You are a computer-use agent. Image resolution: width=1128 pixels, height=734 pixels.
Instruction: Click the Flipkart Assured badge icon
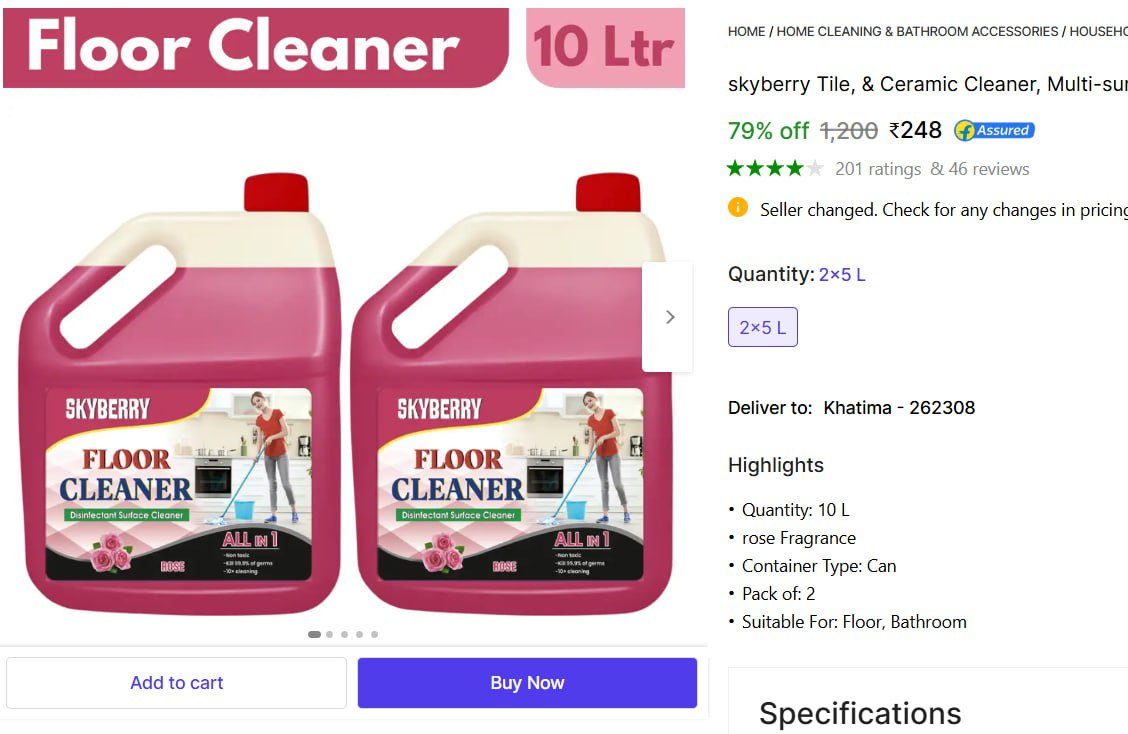coord(994,130)
